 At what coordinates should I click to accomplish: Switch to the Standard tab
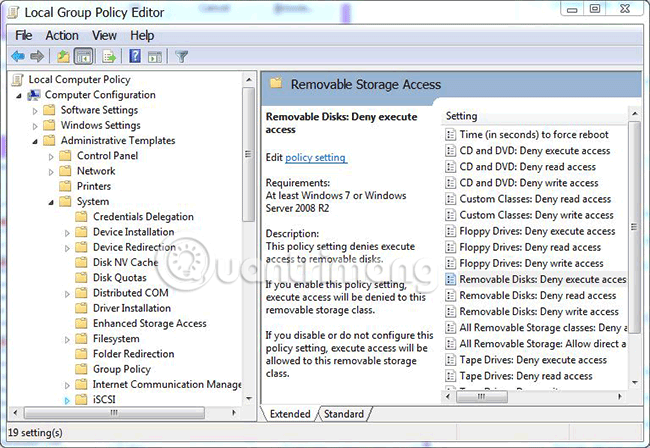point(344,414)
